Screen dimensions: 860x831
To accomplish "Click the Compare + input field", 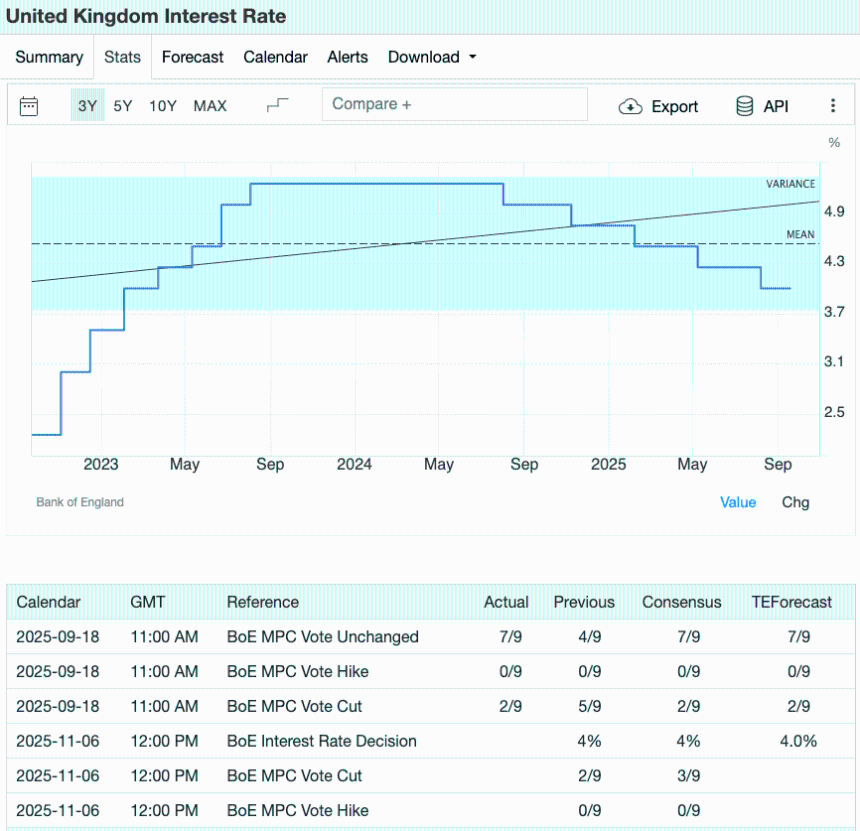I will coord(454,105).
